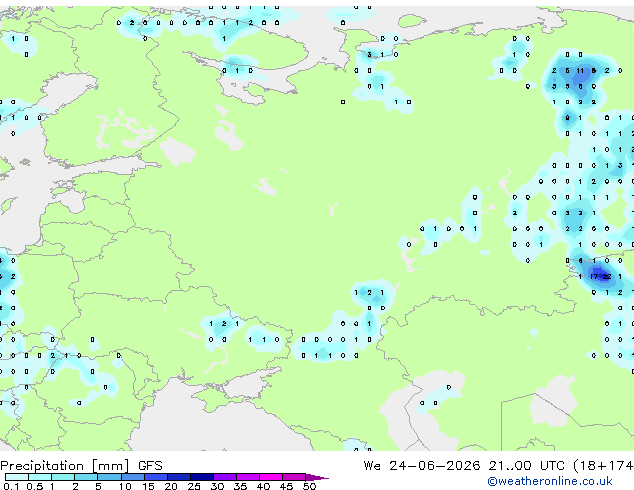634x490 pixels.
Task: Click the "30" legend scale label
Action: 218,486
